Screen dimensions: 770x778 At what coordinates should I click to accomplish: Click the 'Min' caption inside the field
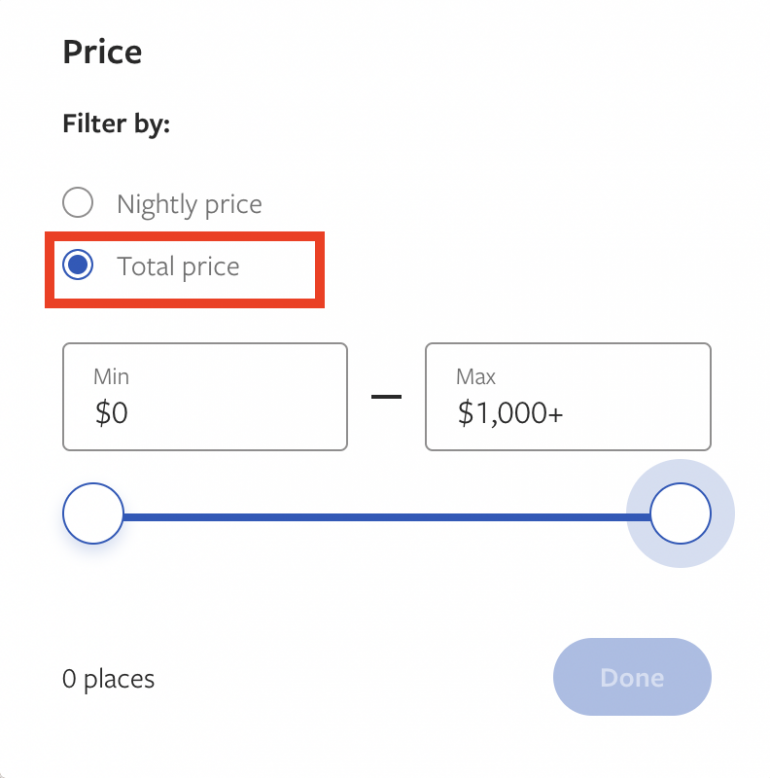click(x=111, y=376)
